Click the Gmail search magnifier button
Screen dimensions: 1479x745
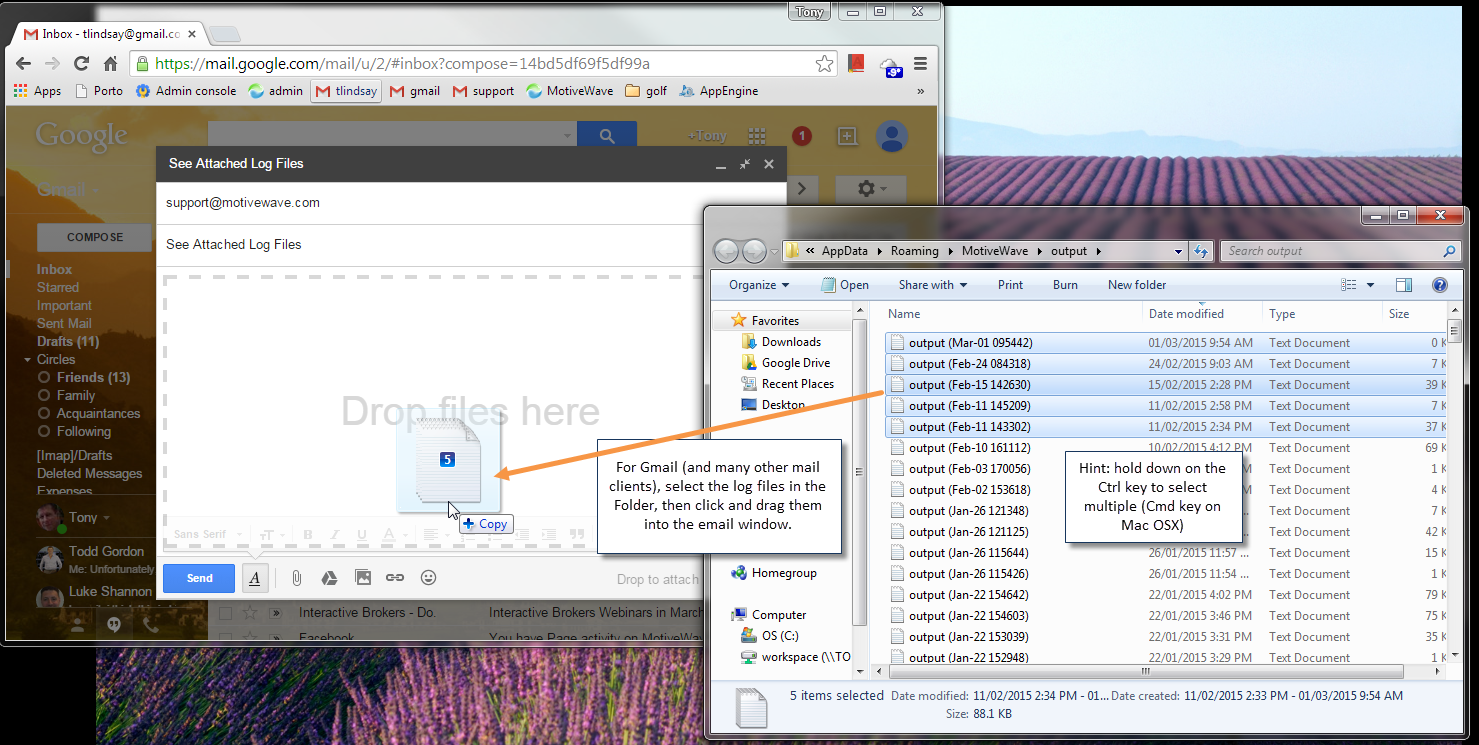[607, 136]
